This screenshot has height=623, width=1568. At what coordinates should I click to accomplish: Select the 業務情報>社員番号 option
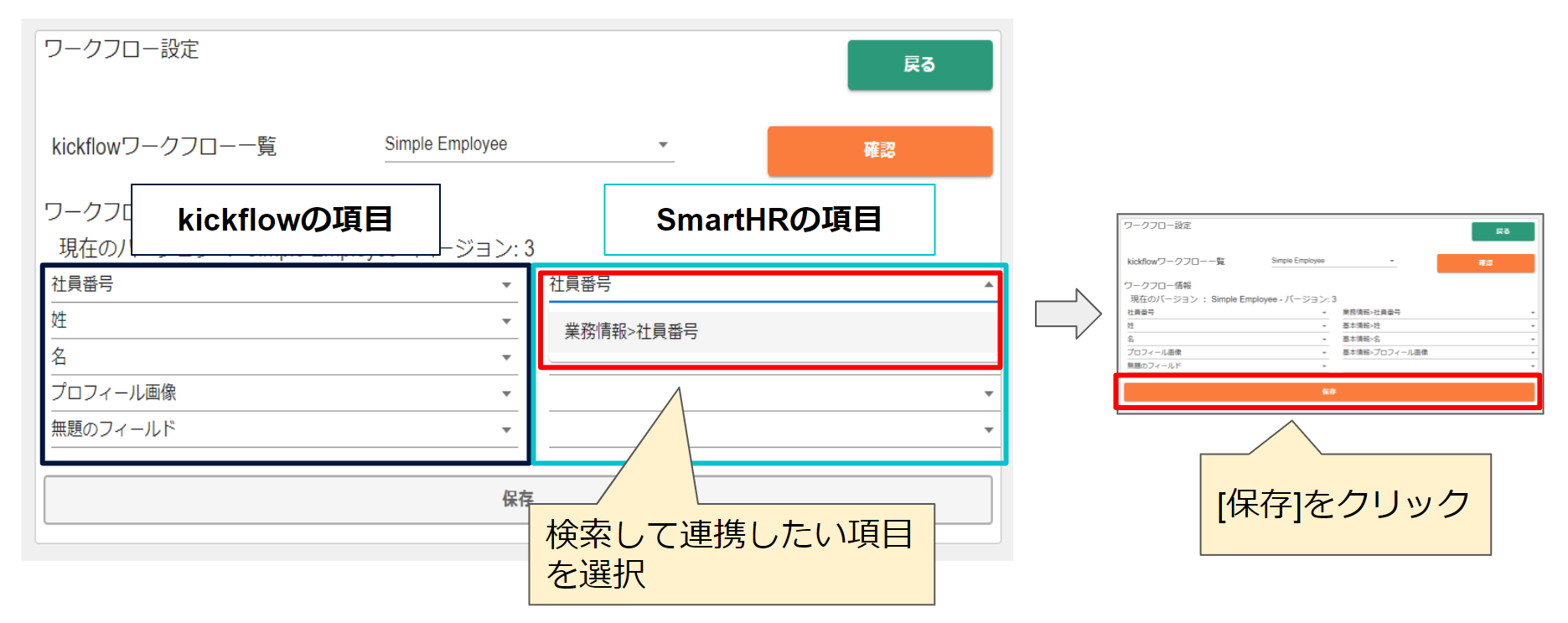coord(772,332)
